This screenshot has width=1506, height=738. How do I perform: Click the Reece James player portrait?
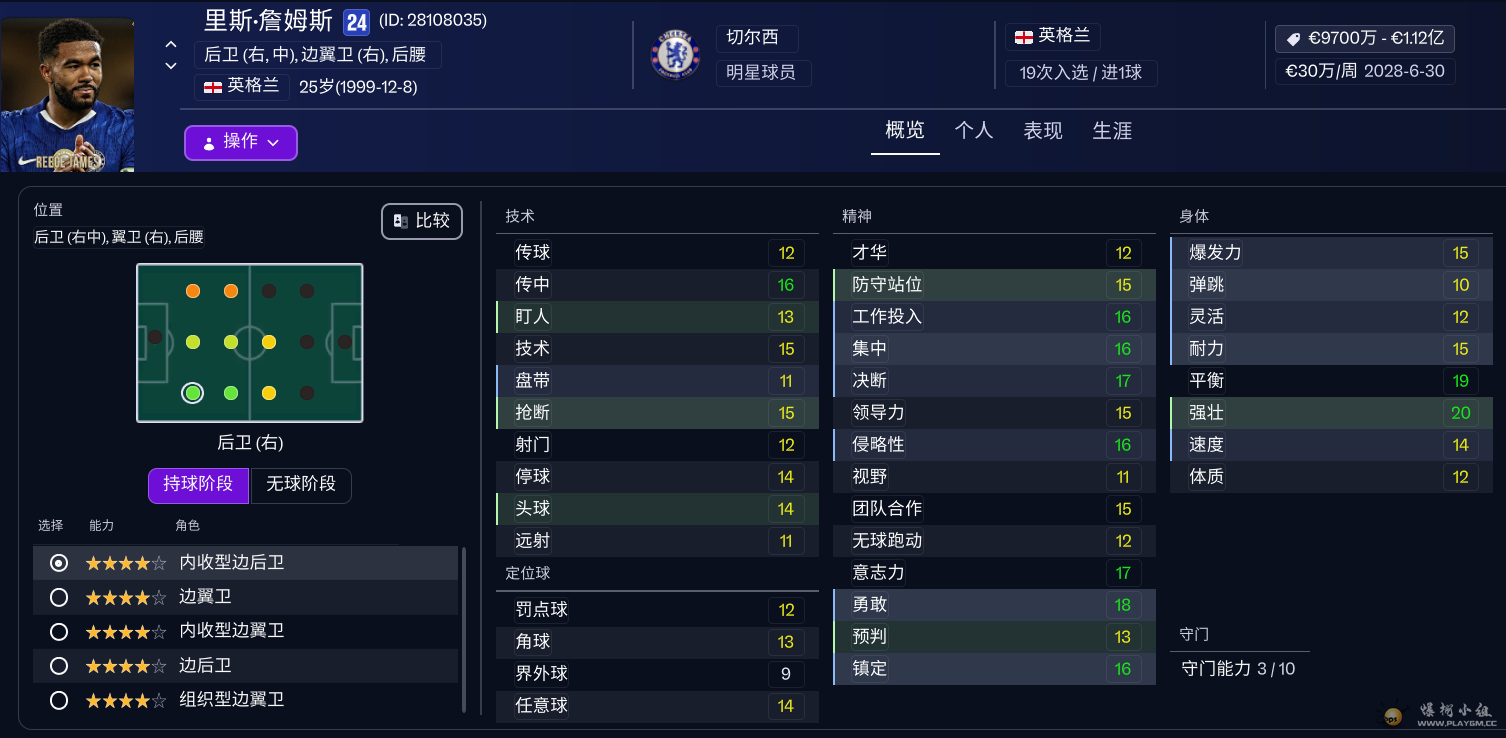tap(68, 95)
